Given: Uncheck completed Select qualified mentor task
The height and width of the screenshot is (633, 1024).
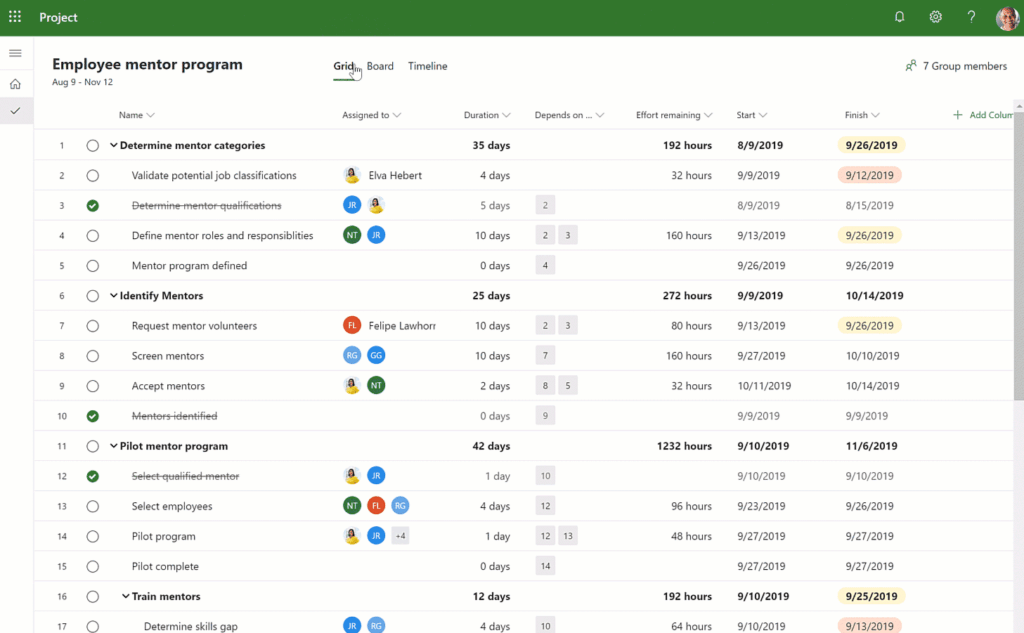Looking at the screenshot, I should [93, 476].
